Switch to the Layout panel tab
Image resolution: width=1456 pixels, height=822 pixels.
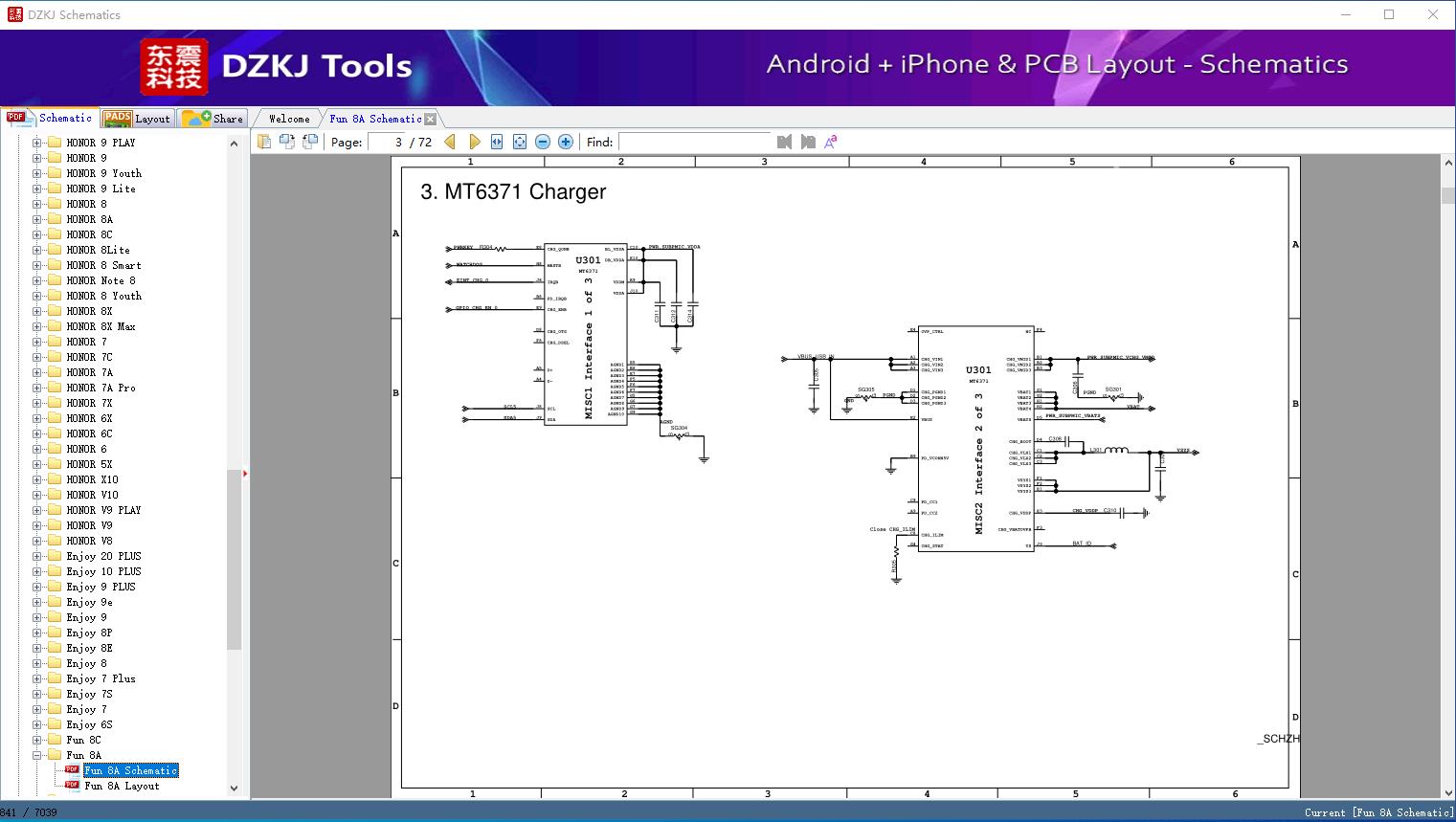(137, 119)
